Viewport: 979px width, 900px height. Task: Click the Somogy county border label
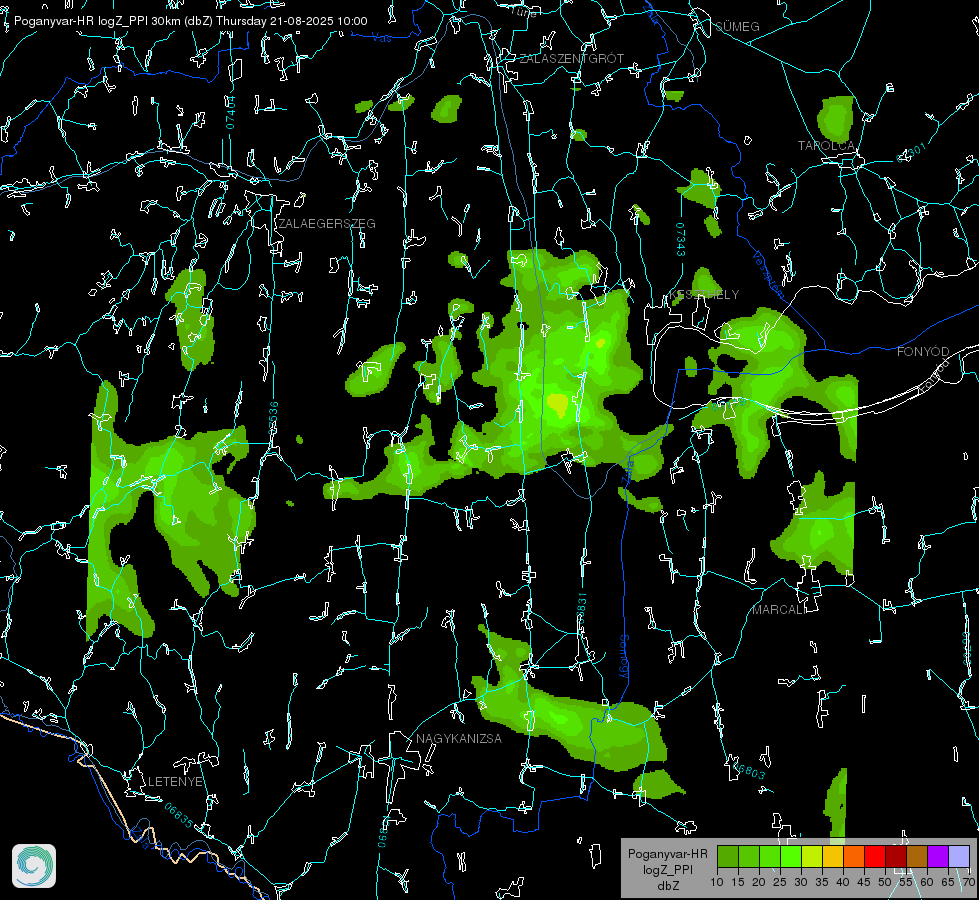(x=624, y=657)
